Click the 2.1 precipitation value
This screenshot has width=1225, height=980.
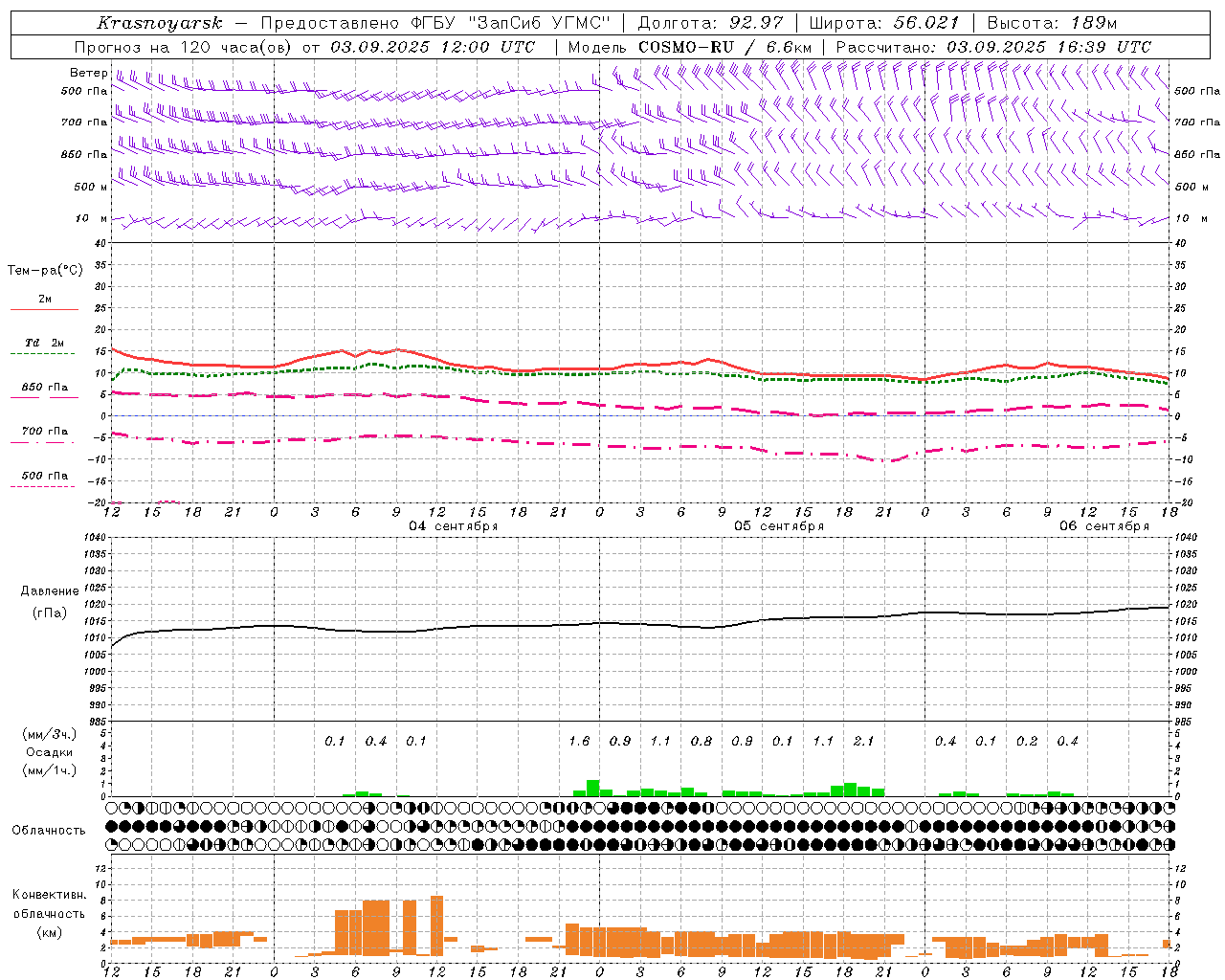pos(863,742)
